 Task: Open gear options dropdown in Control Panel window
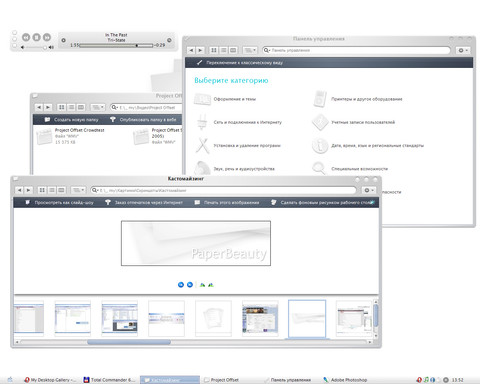[x=463, y=50]
